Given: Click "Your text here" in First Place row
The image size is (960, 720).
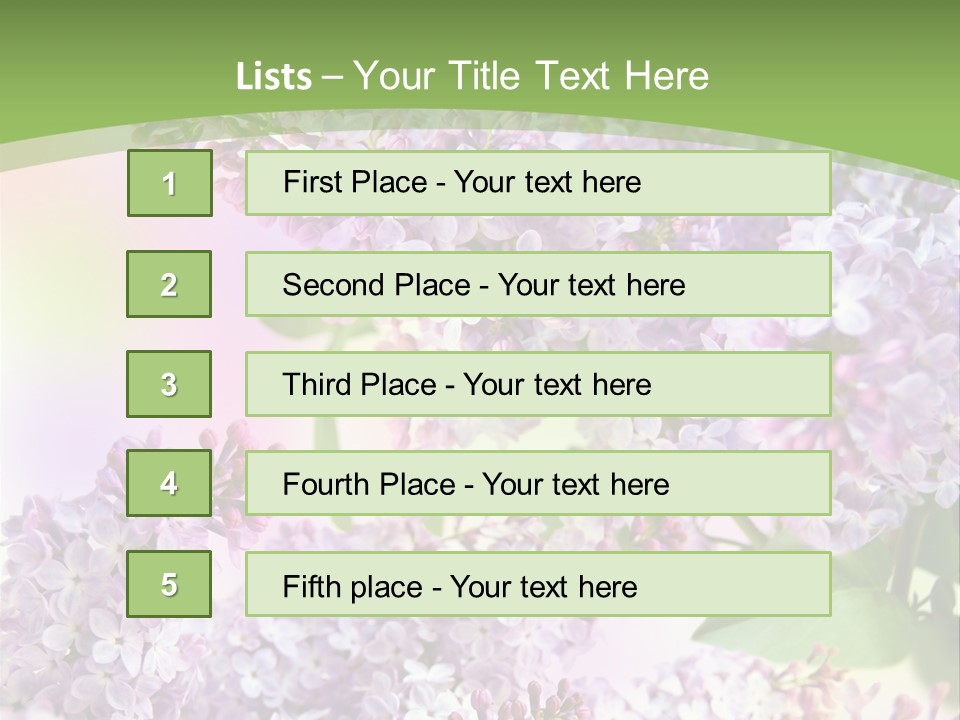Looking at the screenshot, I should click(547, 182).
